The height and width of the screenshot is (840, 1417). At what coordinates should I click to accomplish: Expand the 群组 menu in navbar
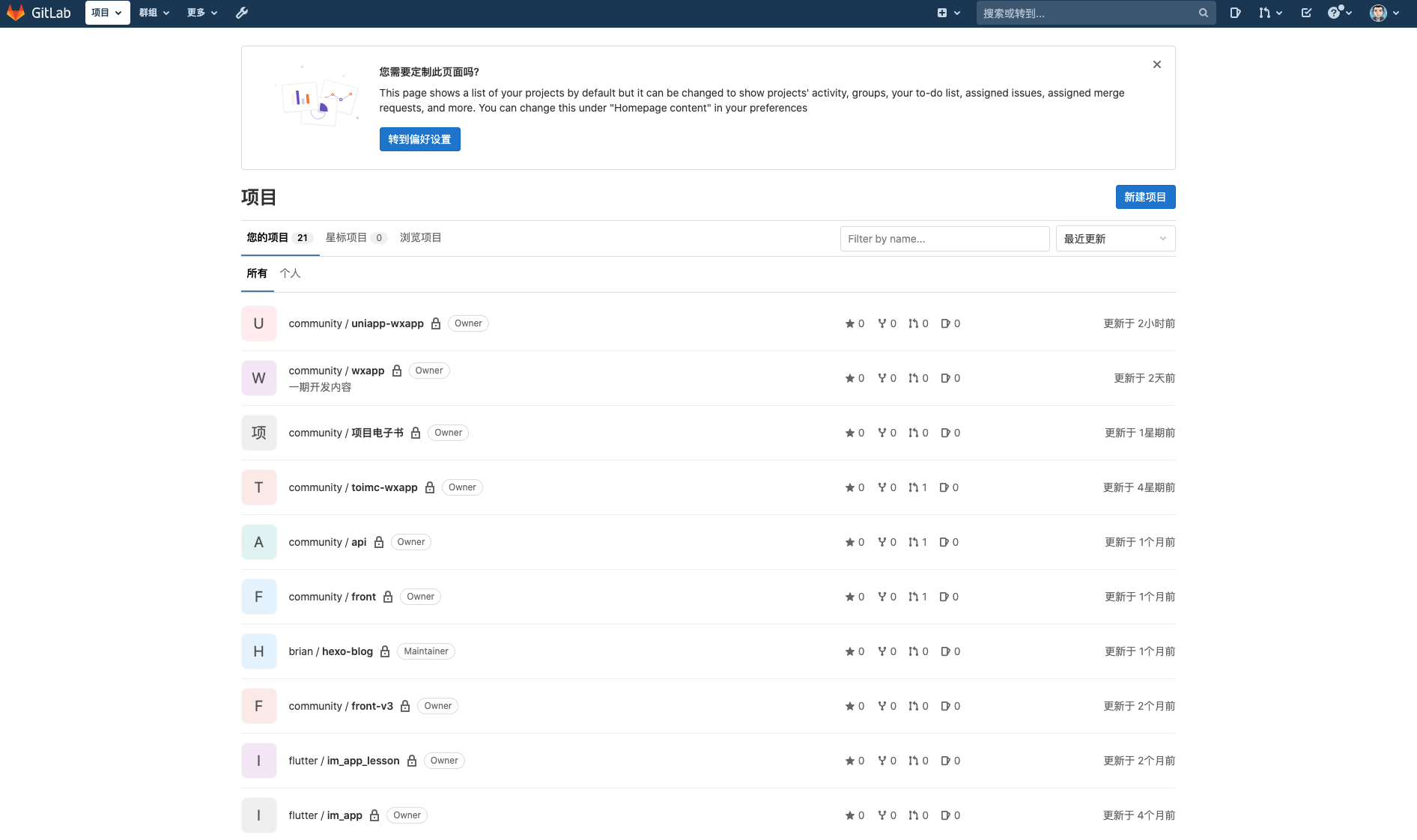154,13
